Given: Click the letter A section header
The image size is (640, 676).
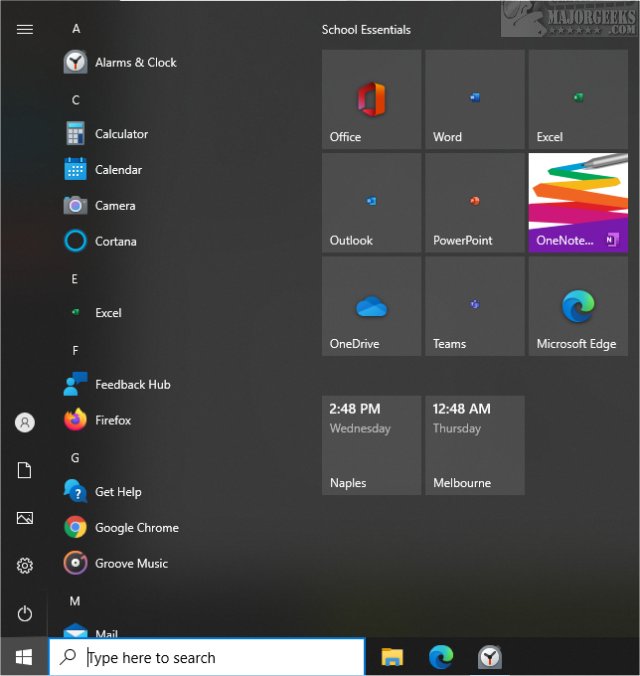Looking at the screenshot, I should click(76, 29).
